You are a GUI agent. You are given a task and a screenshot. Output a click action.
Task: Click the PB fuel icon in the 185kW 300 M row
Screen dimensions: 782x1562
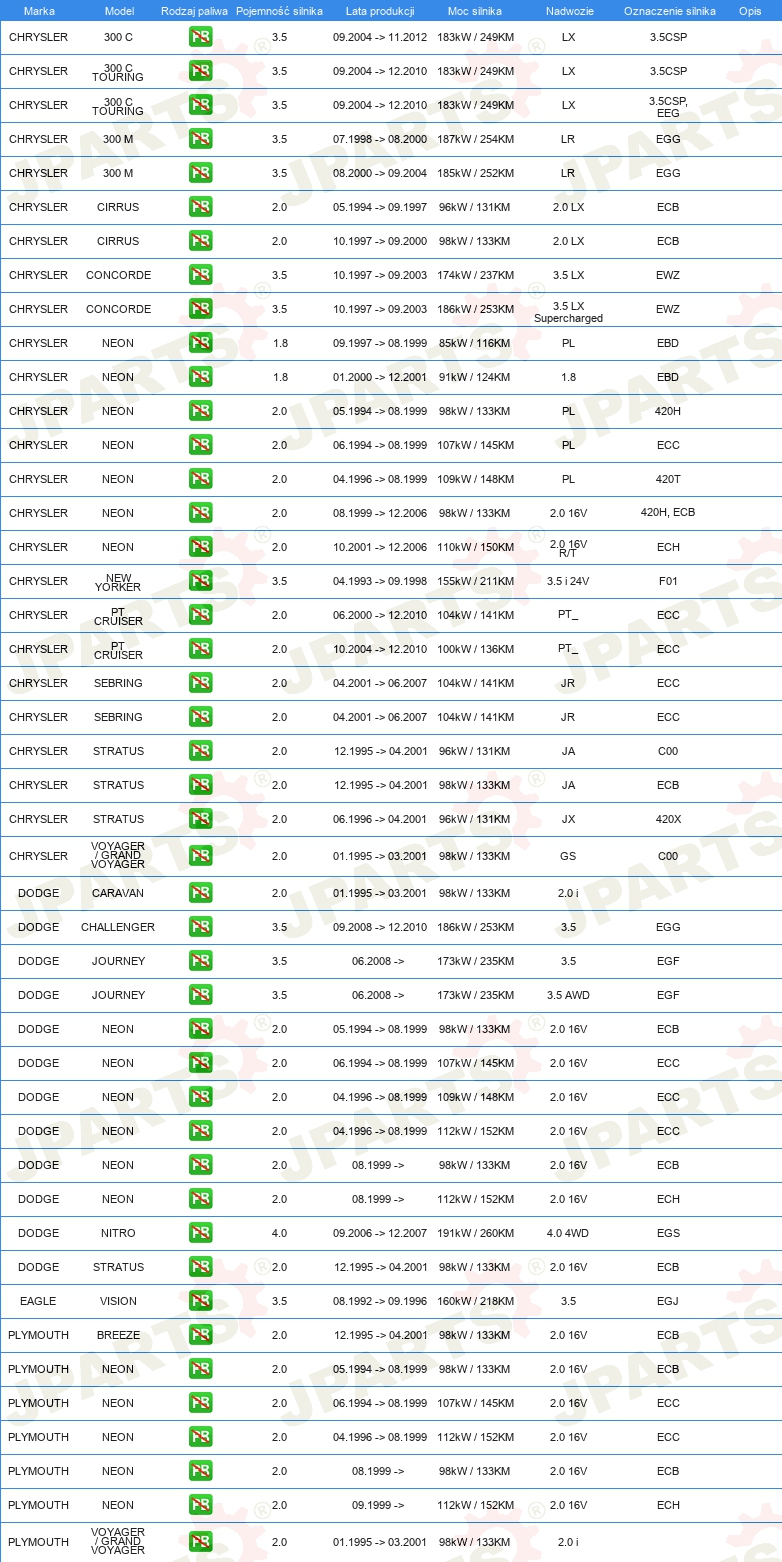(200, 173)
